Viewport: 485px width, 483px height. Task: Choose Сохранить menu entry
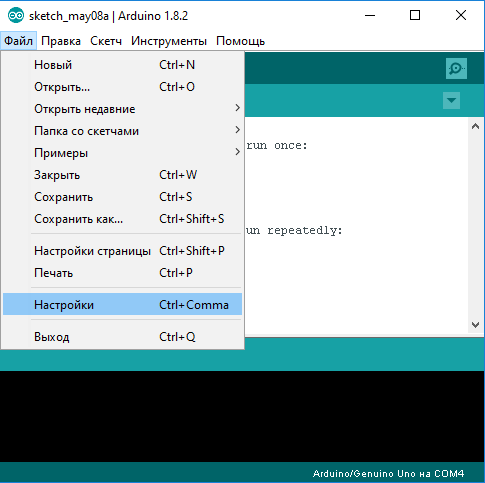[x=122, y=197]
